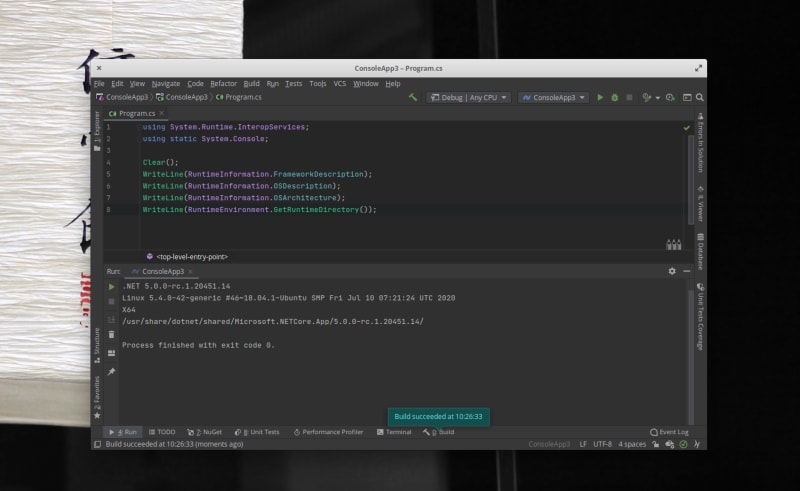800x491 pixels.
Task: Toggle the Pin Tab pushpin icon
Action: point(111,372)
